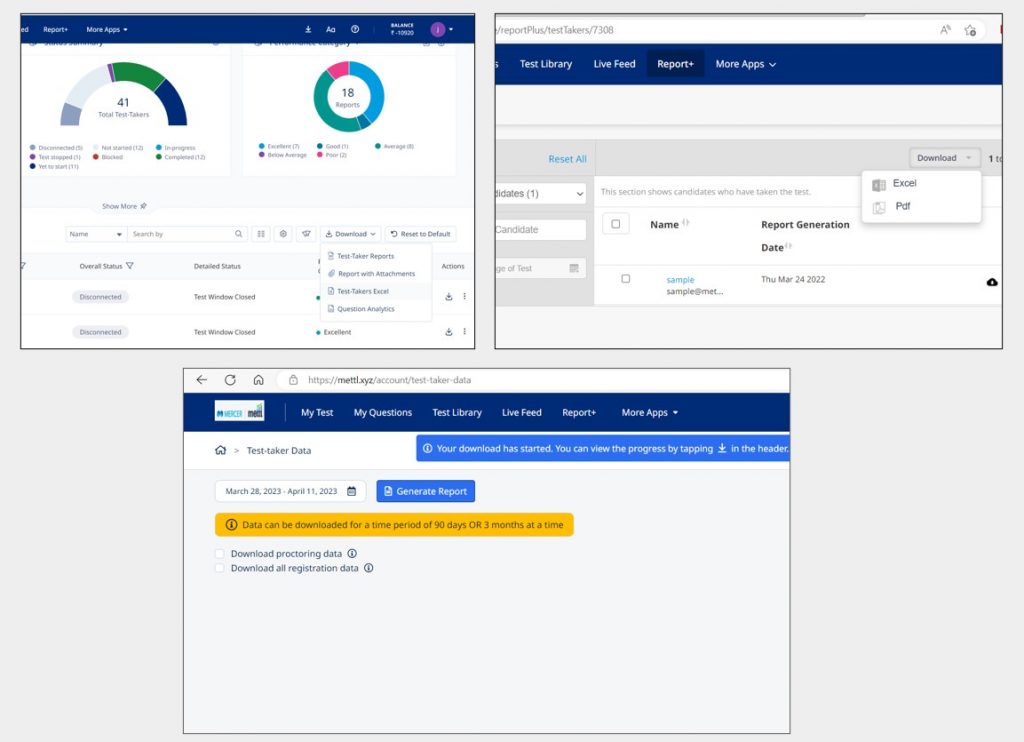Image resolution: width=1024 pixels, height=742 pixels.
Task: Expand the More Apps dropdown
Action: (x=649, y=412)
